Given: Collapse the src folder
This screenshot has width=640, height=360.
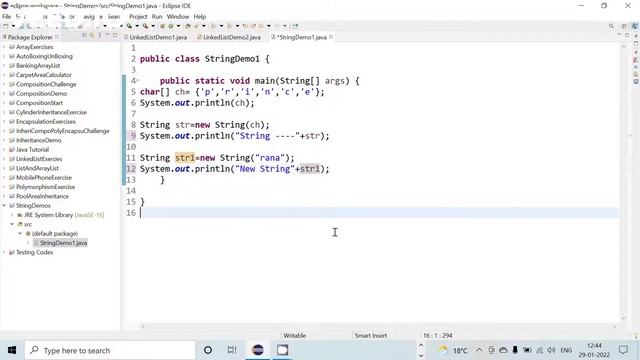Looking at the screenshot, I should click(x=12, y=224).
